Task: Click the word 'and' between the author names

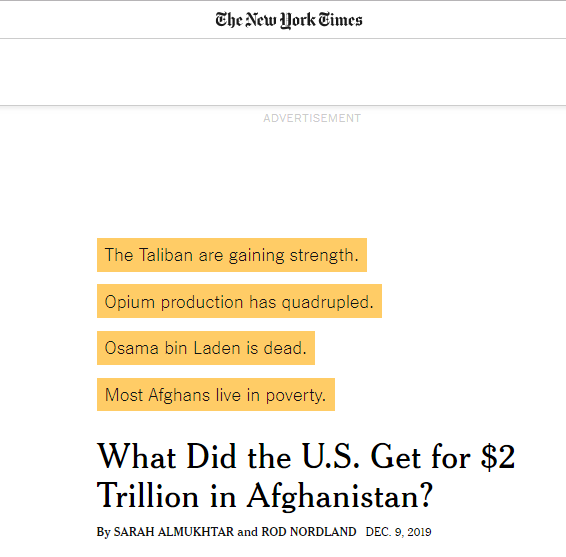Action: click(x=248, y=532)
